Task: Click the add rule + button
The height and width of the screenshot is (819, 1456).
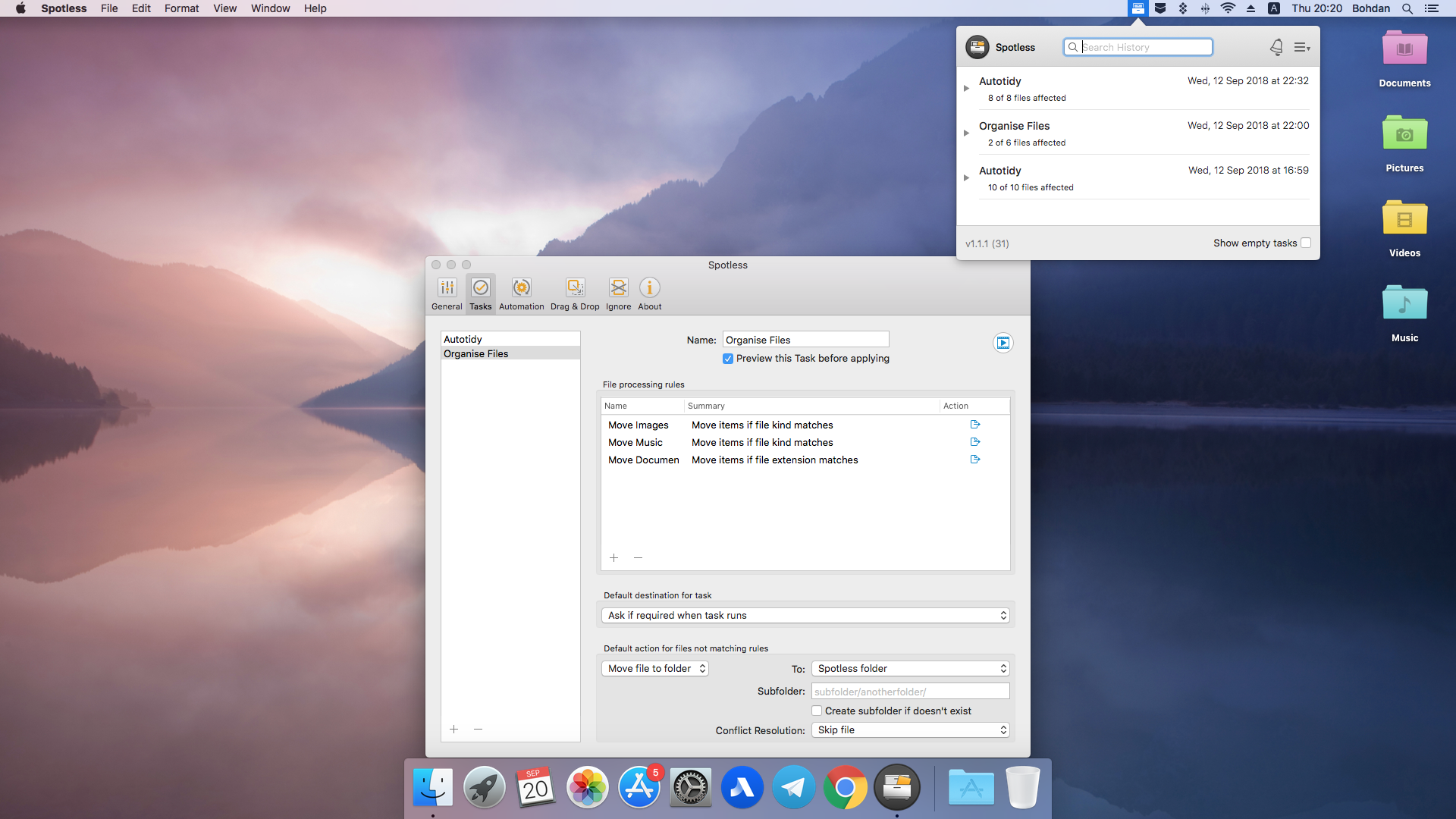Action: click(614, 557)
